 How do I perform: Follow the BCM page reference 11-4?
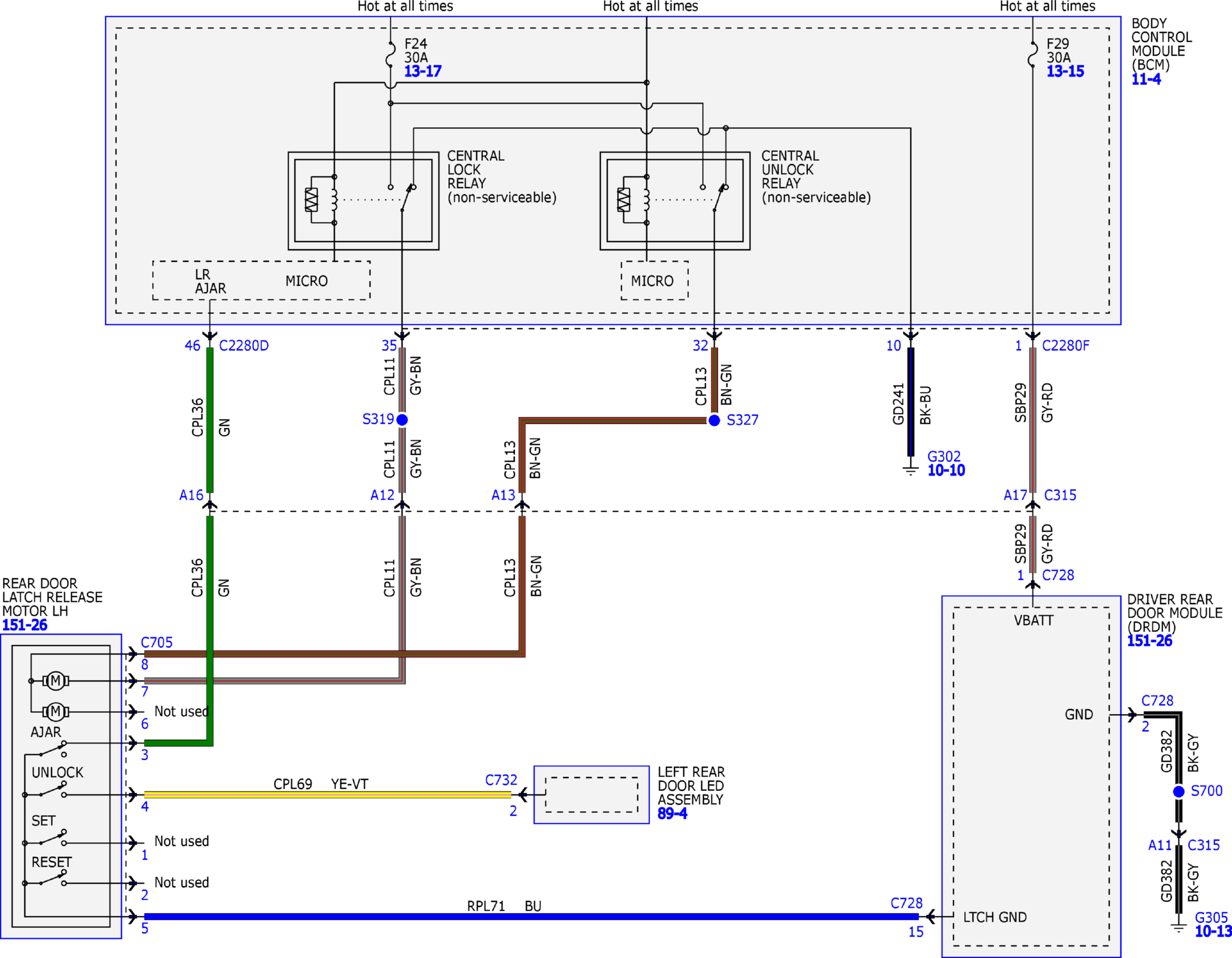pyautogui.click(x=1146, y=80)
